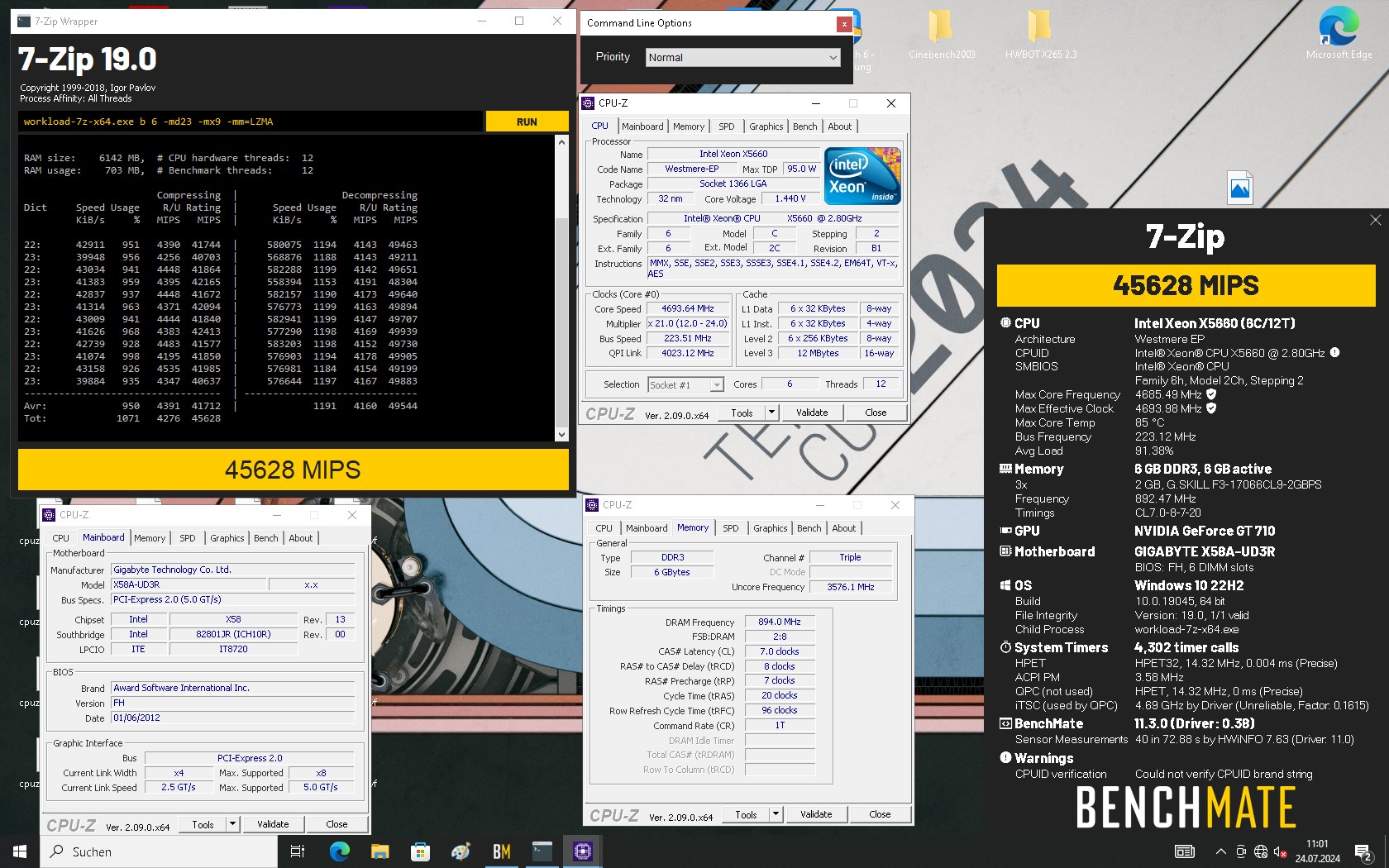Open the image file icon on desktop

click(x=1239, y=188)
